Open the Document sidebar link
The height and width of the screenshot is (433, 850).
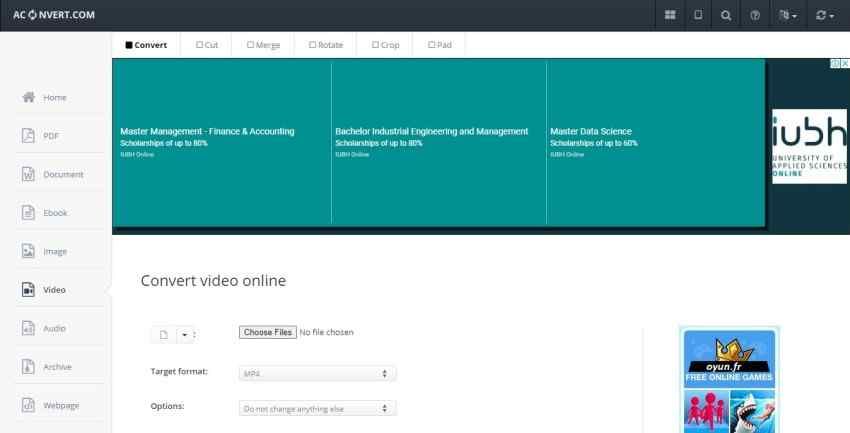[63, 175]
